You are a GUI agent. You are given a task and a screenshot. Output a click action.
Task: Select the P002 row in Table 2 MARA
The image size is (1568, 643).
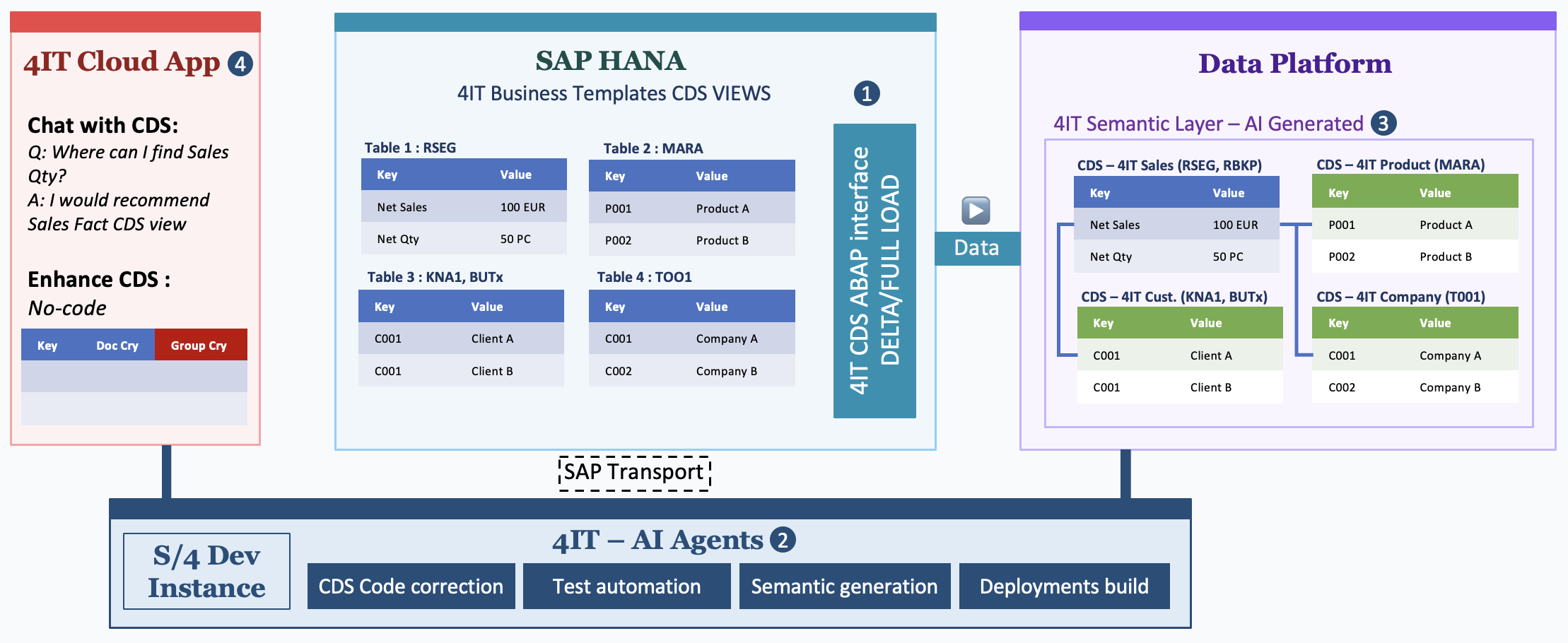[691, 240]
